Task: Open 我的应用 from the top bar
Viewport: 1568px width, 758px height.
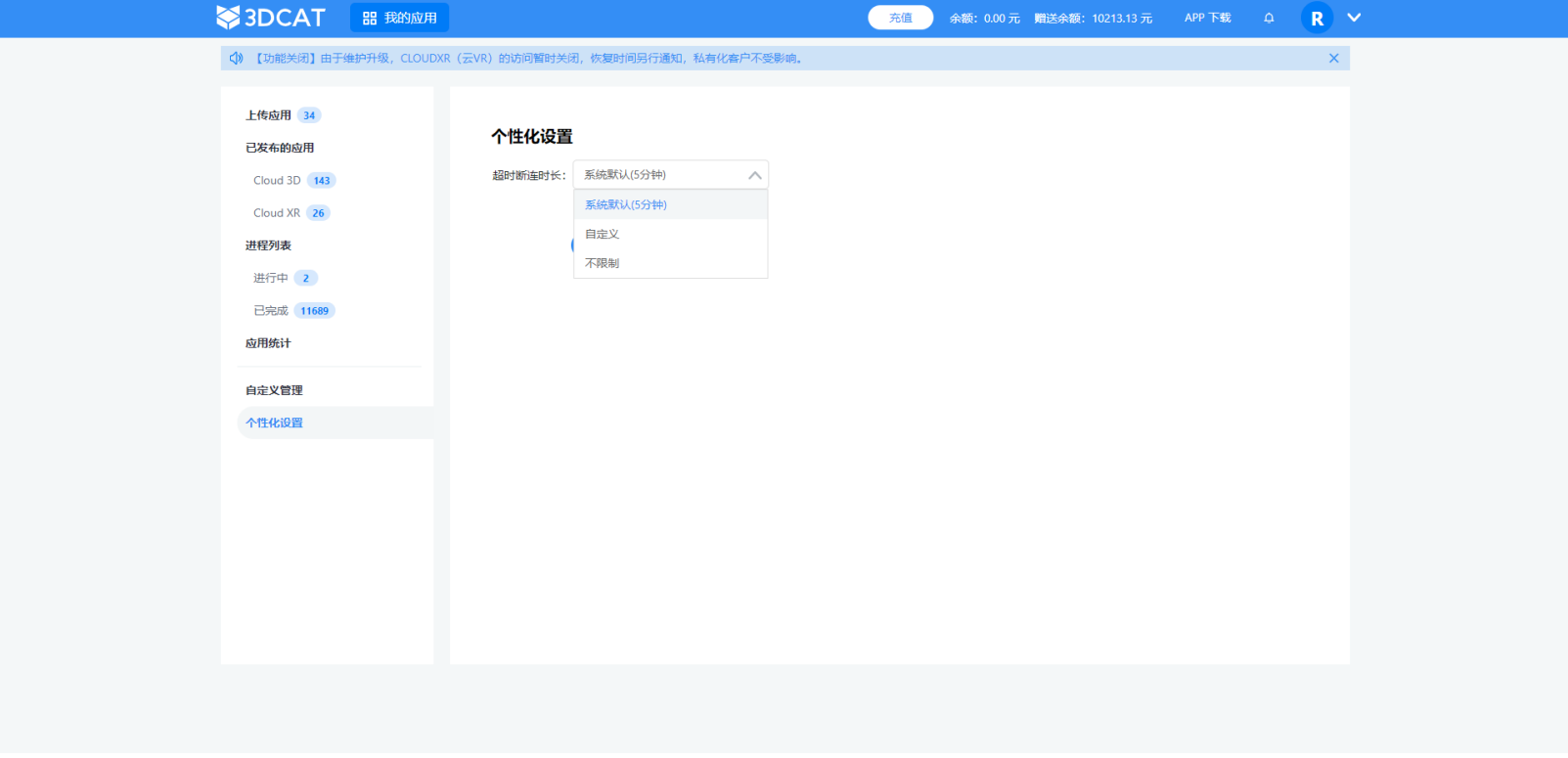Action: pos(399,18)
